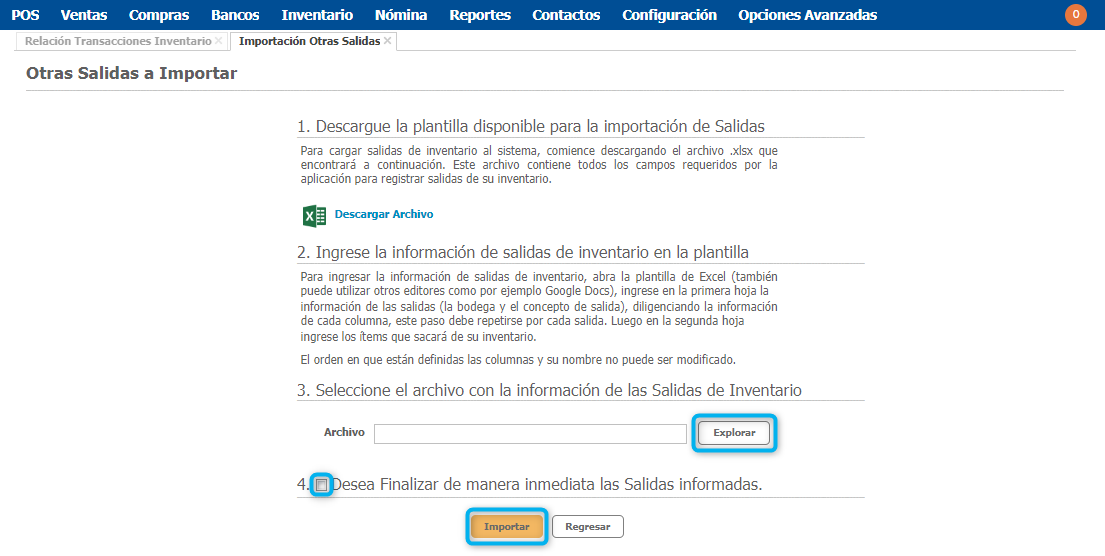The width and height of the screenshot is (1105, 556).
Task: Open the Bancos menu
Action: (x=235, y=15)
